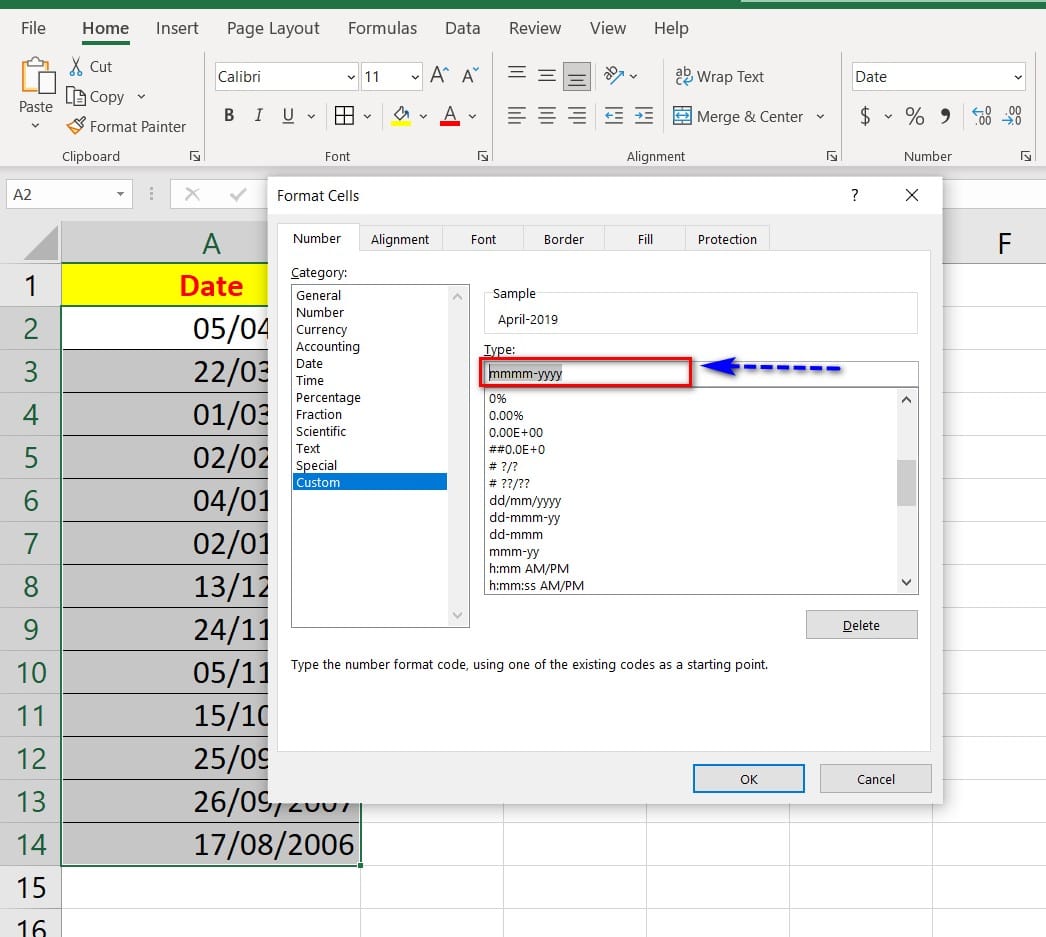1046x937 pixels.
Task: Toggle Underline formatting
Action: [288, 116]
